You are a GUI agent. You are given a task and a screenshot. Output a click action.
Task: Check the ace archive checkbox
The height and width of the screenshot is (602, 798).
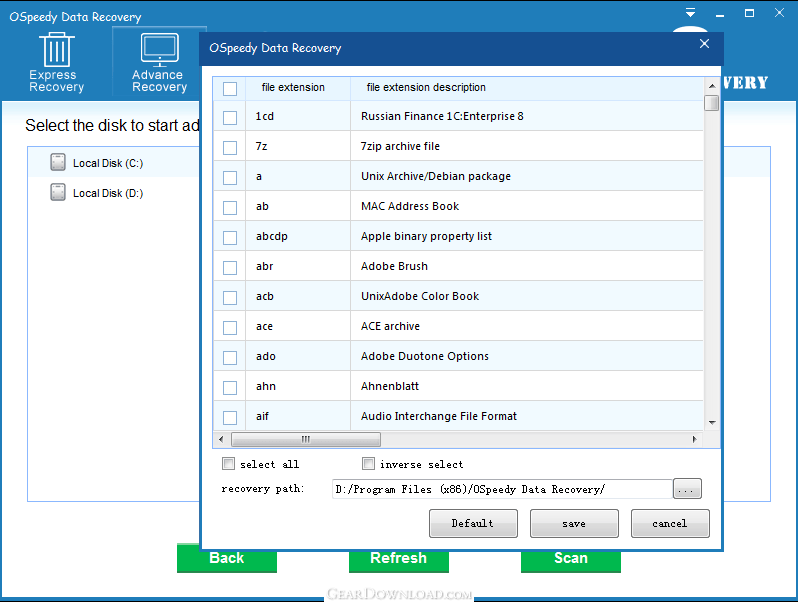[x=230, y=328]
